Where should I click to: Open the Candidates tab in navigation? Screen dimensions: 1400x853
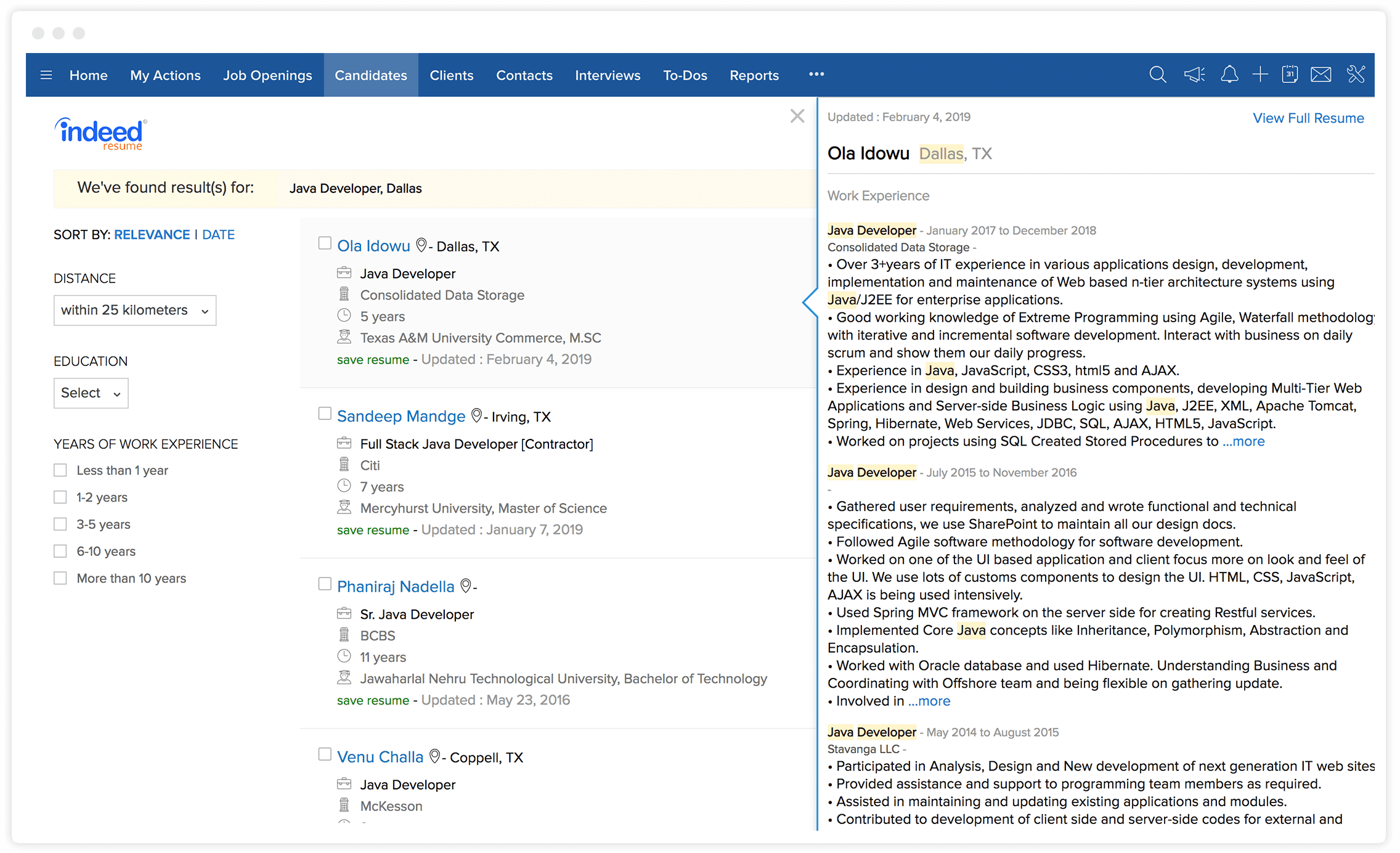370,75
